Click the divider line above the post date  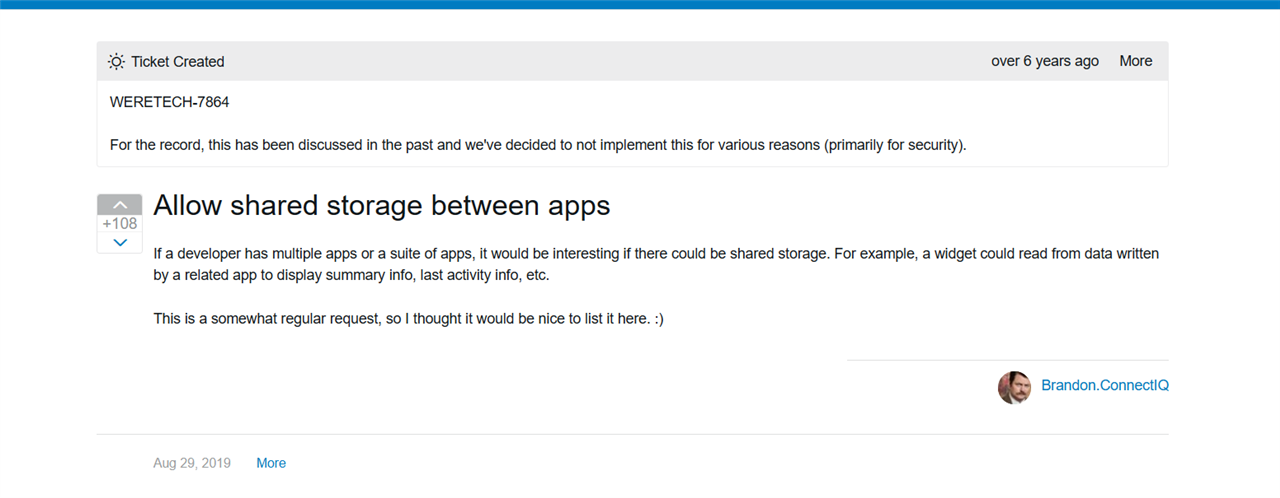click(632, 435)
